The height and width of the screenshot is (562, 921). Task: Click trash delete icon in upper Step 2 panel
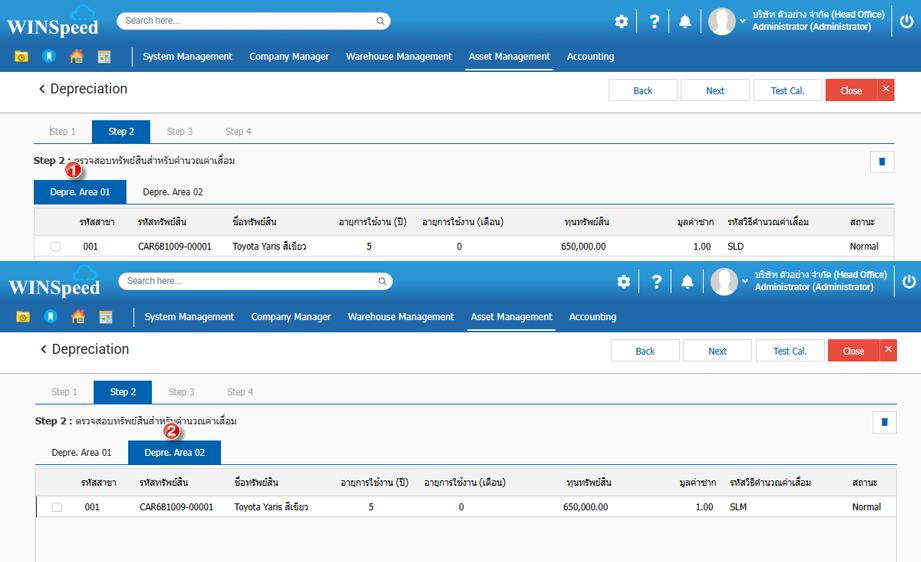point(881,161)
